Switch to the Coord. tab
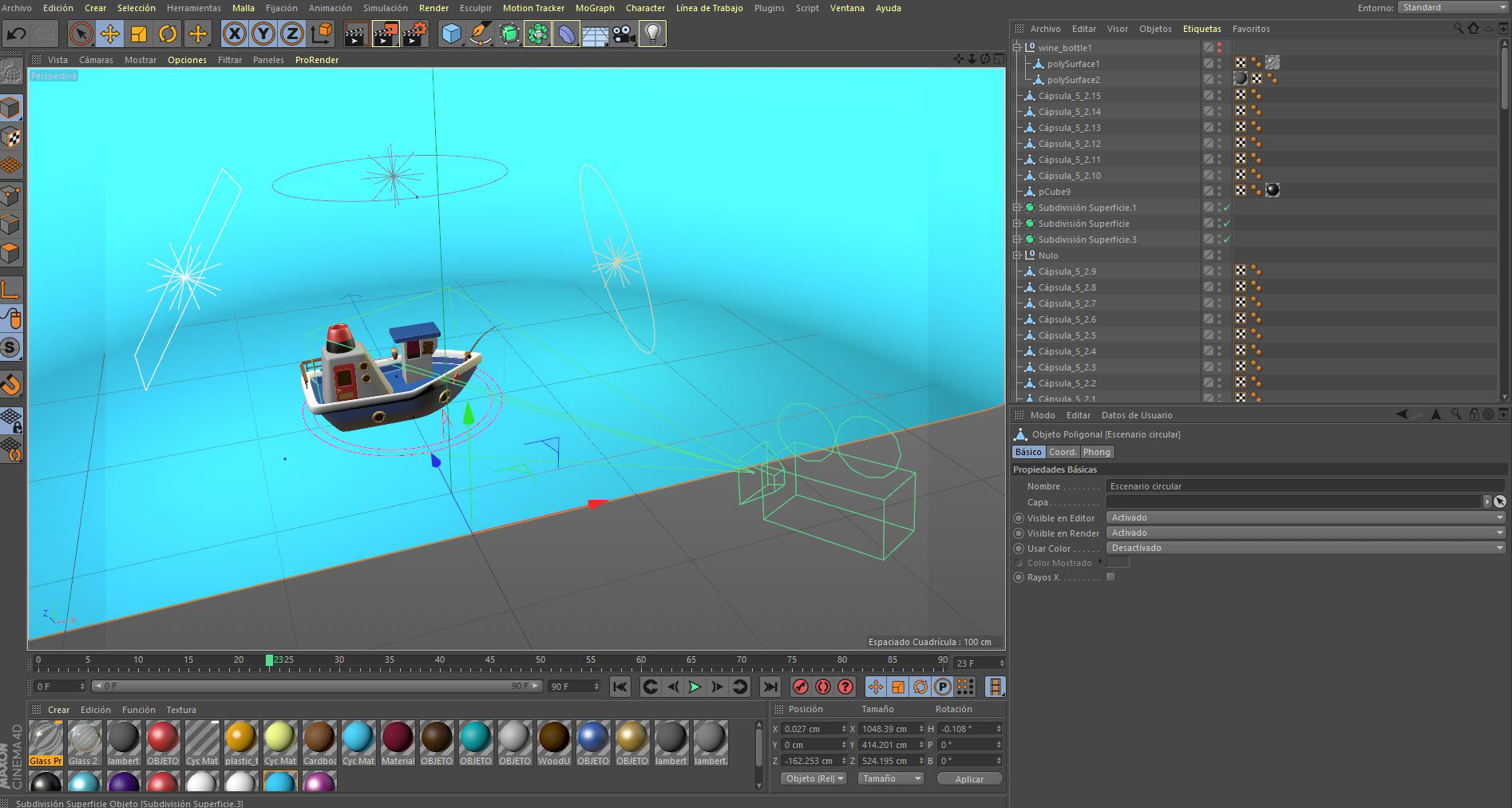Viewport: 1512px width, 808px height. (1063, 452)
